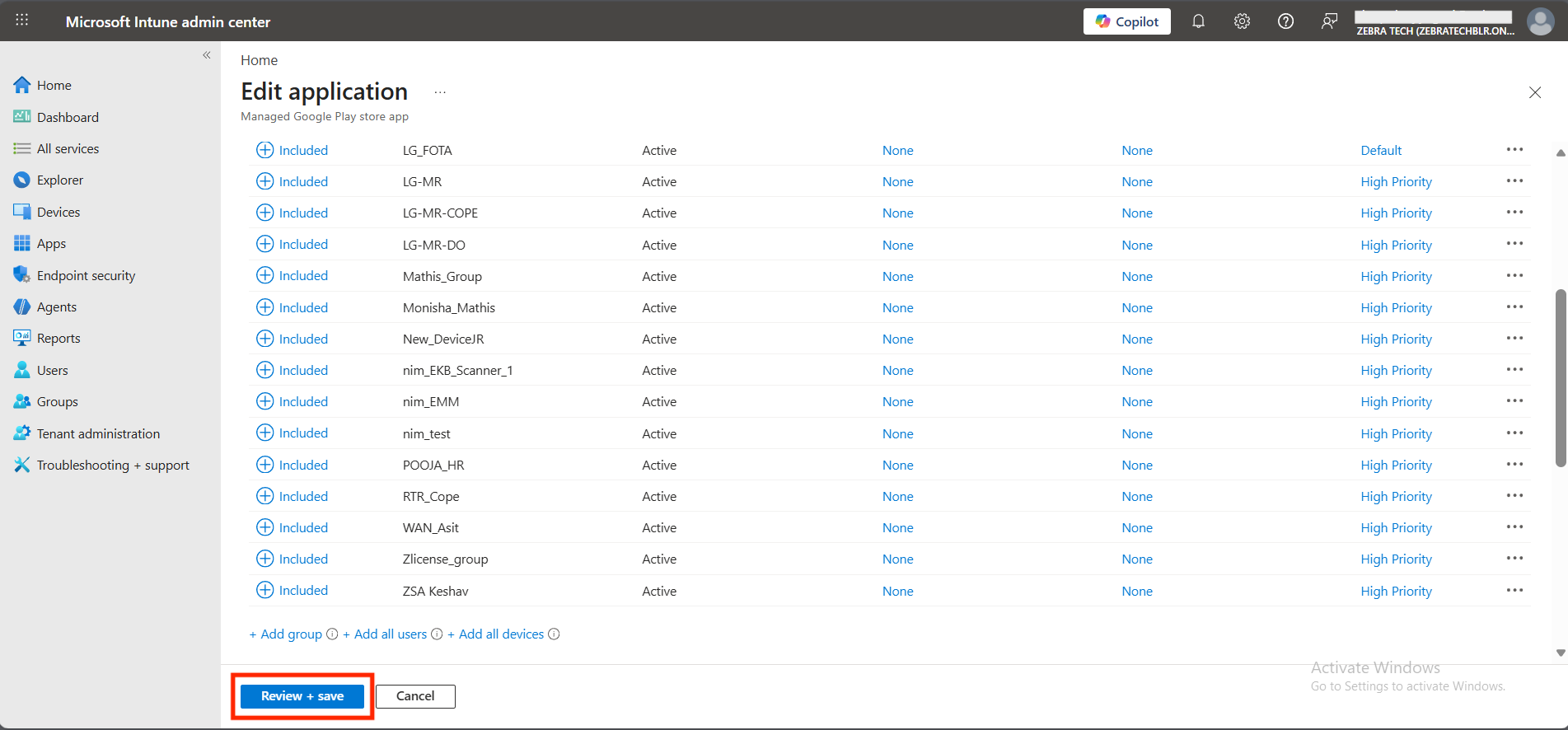Viewport: 1568px width, 730px height.
Task: Click the Agents icon in the sidebar
Action: [x=22, y=307]
